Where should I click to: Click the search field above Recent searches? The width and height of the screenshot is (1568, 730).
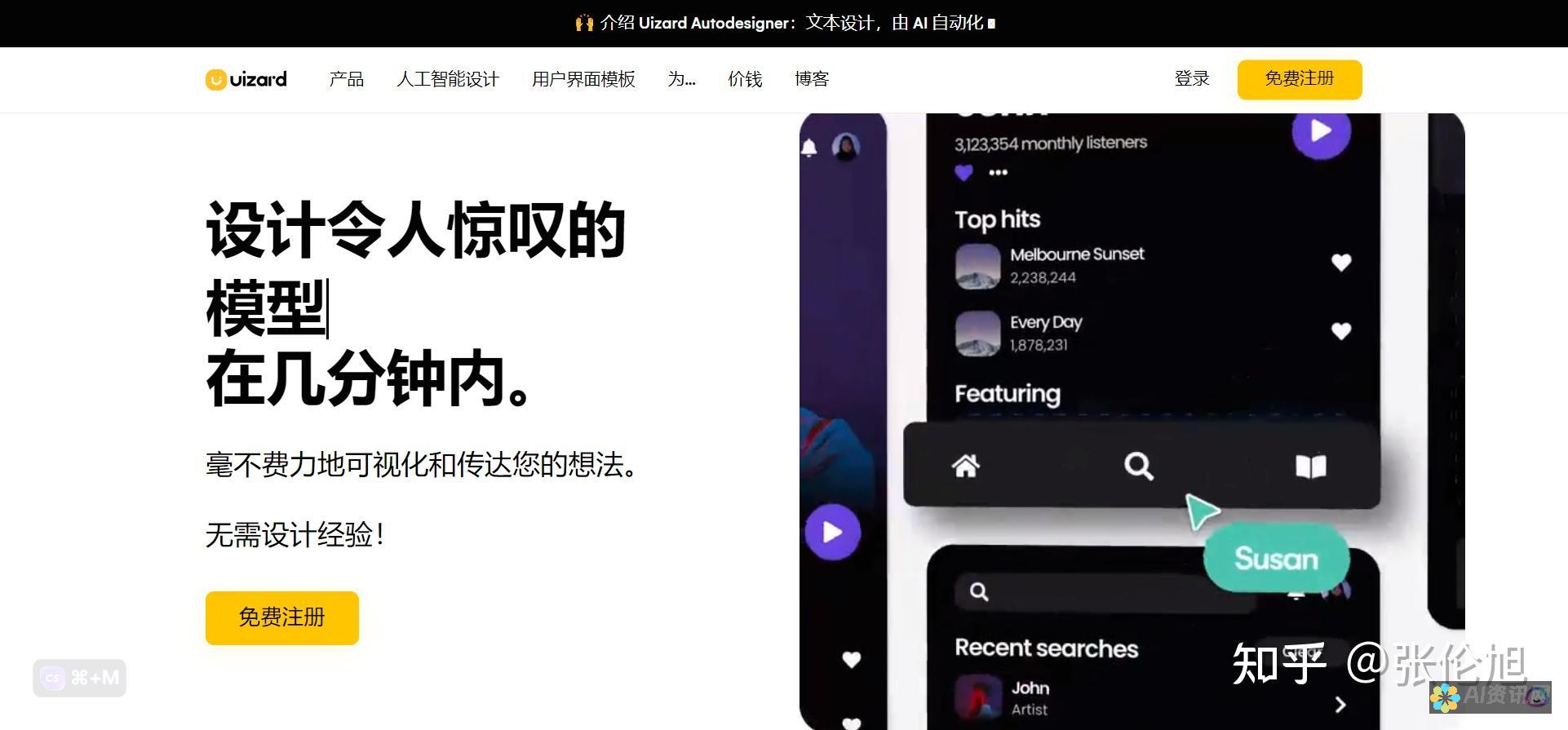coord(1105,591)
